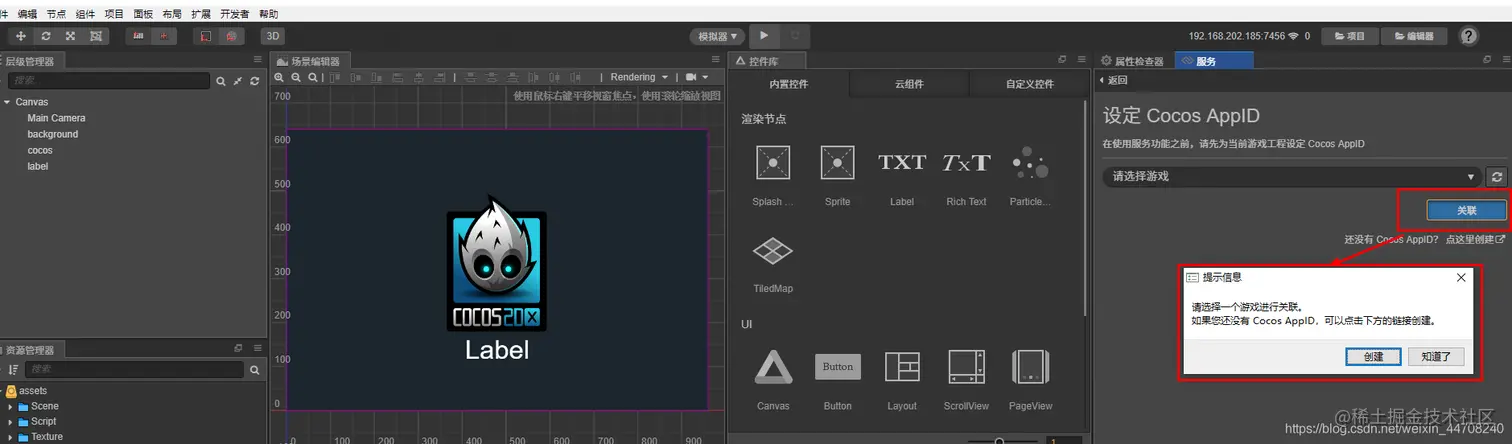Open the help question mark icon

pos(1469,36)
